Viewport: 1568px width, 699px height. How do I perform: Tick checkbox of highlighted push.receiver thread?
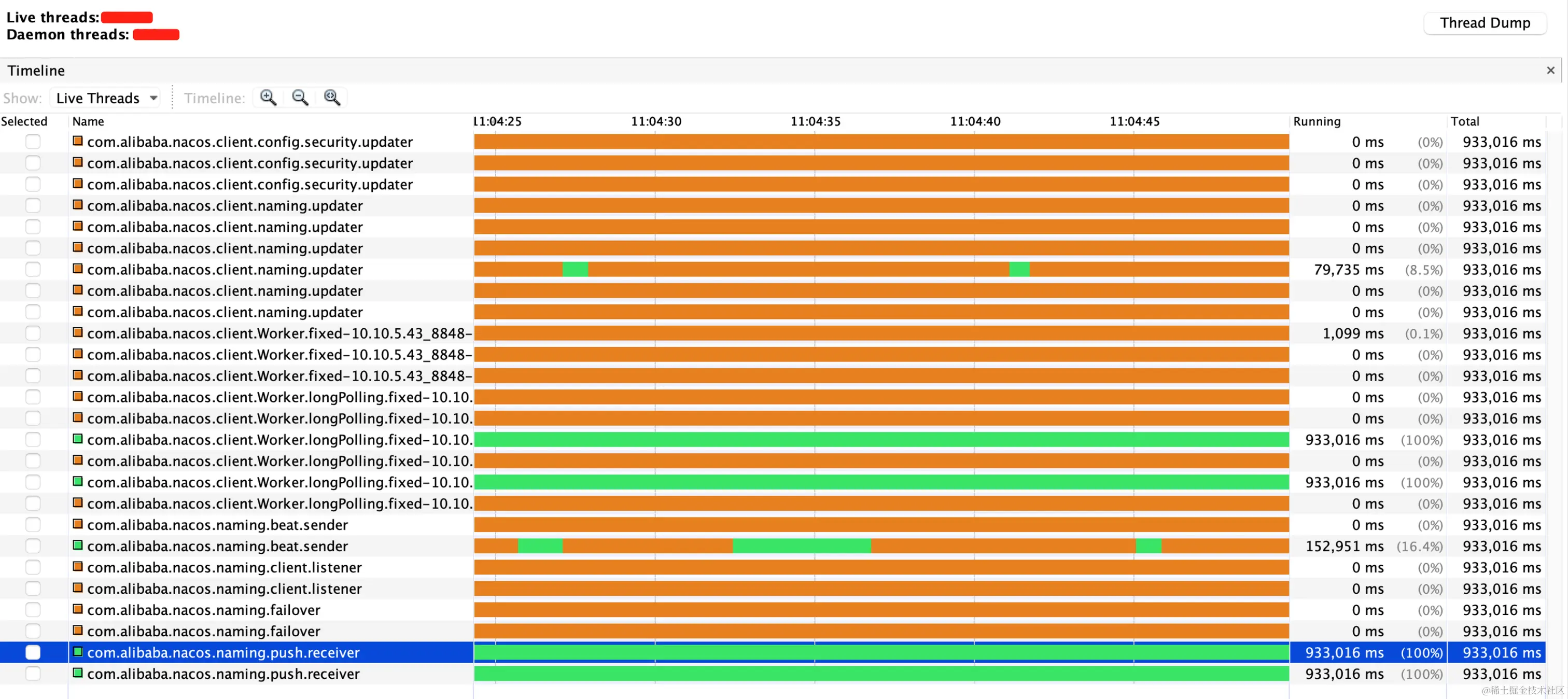click(x=33, y=652)
